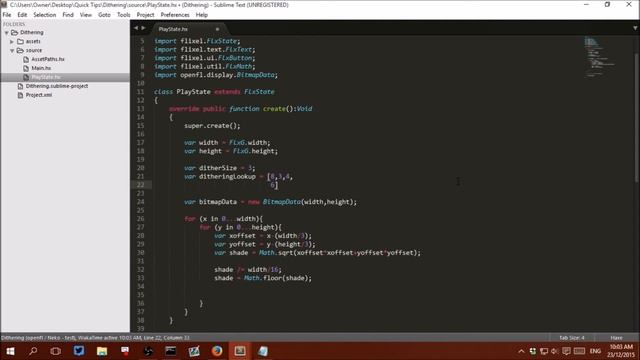
Task: Go to previous tab with left arrow
Action: click(136, 28)
